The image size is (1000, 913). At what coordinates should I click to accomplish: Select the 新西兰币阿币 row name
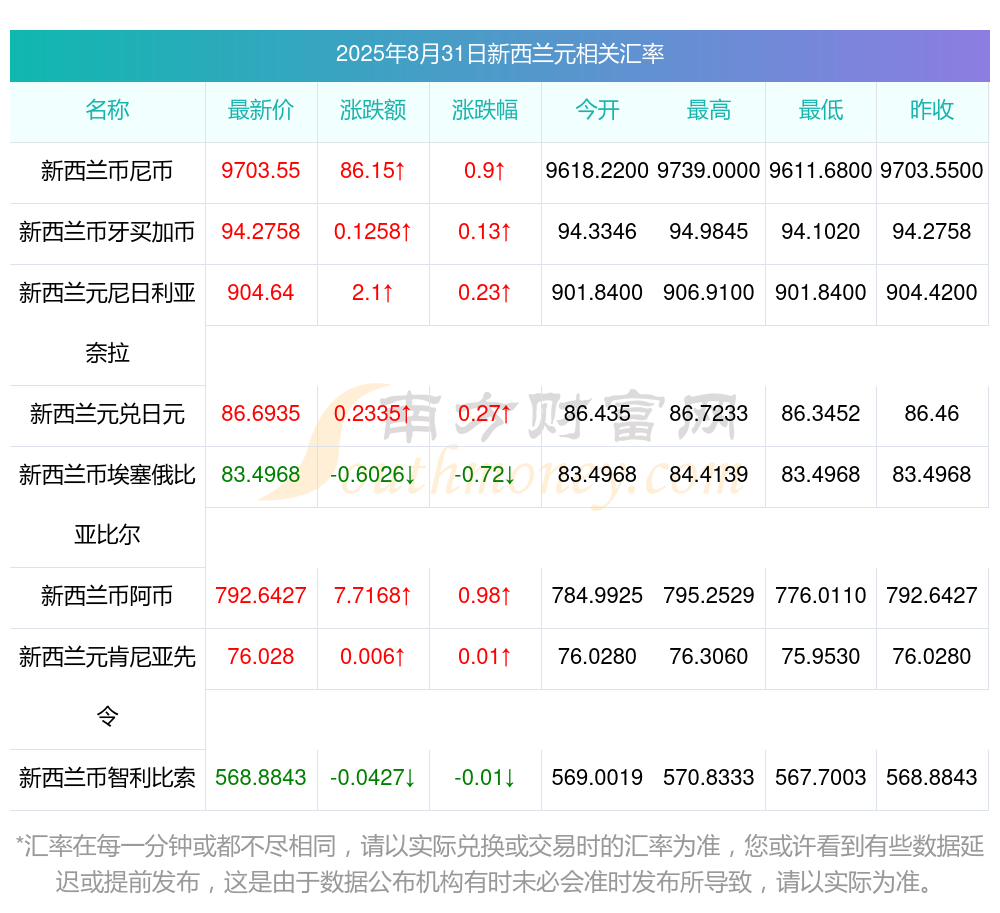pos(107,596)
